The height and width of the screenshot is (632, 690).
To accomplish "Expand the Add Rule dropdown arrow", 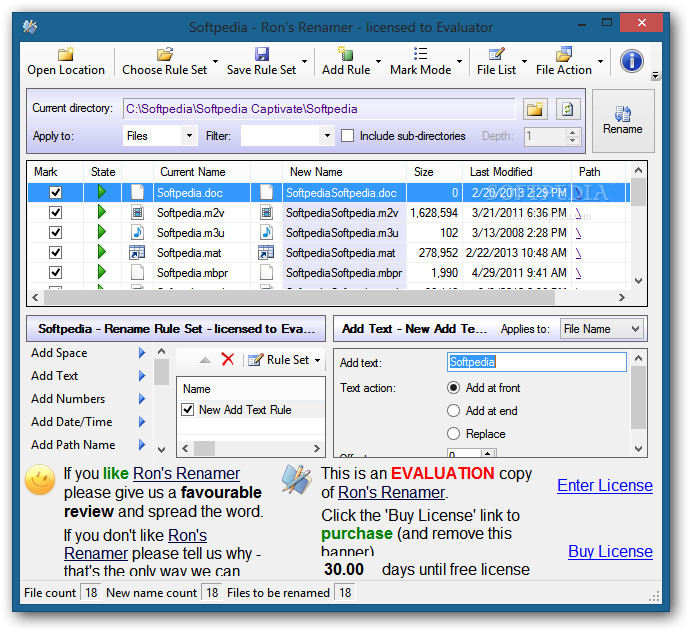I will pyautogui.click(x=378, y=61).
